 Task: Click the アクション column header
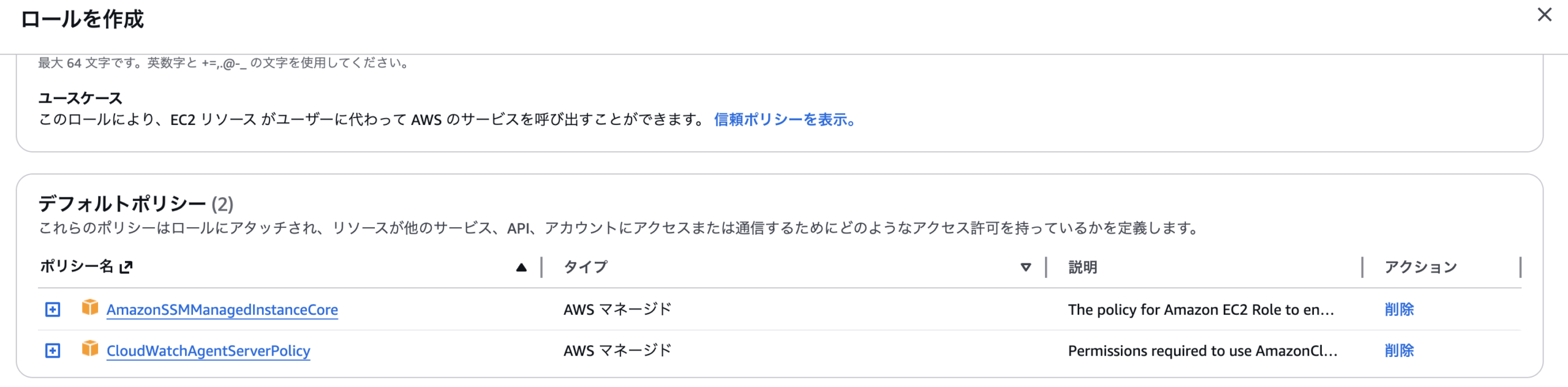click(1420, 267)
